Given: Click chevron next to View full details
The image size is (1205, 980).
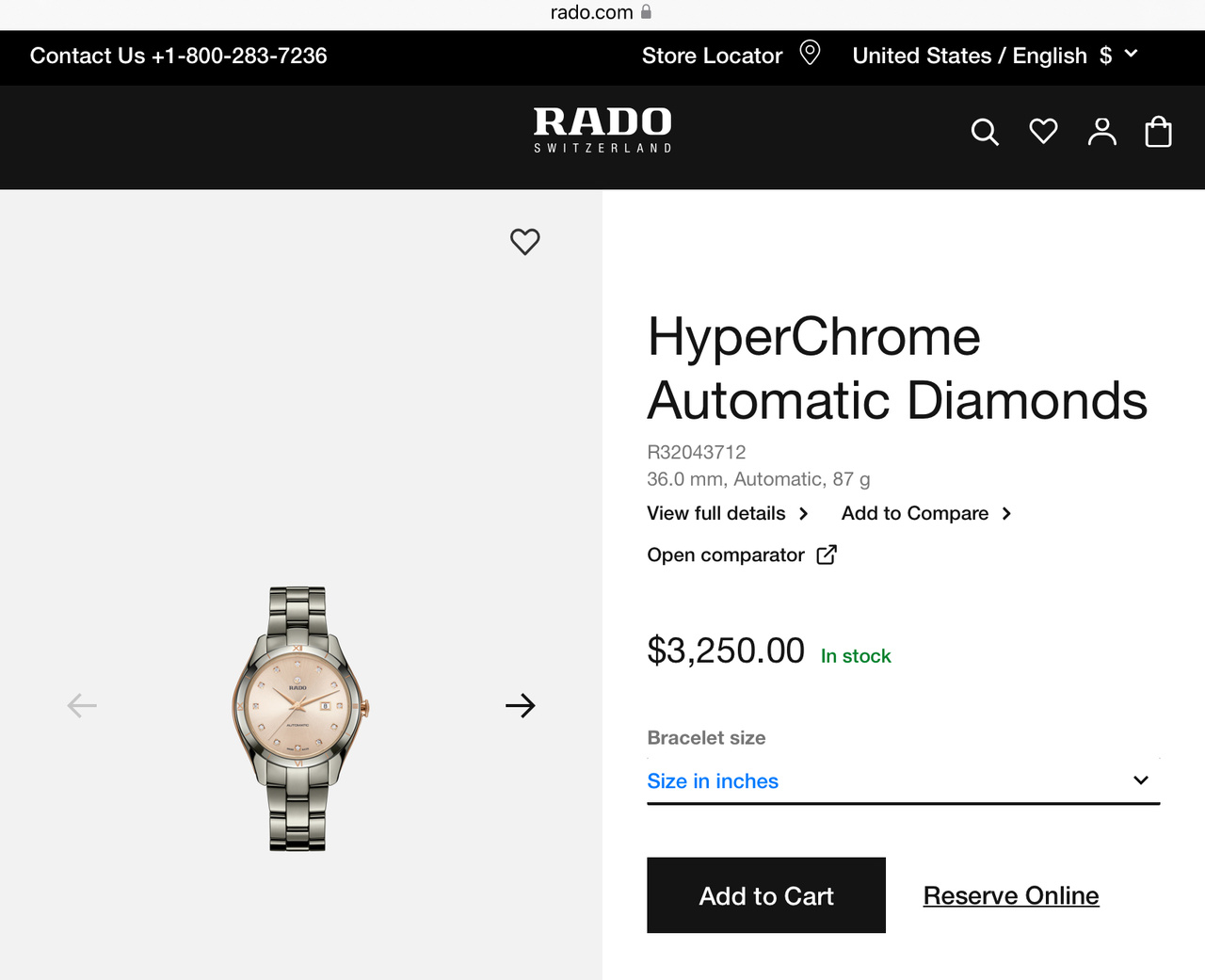Looking at the screenshot, I should coord(803,514).
